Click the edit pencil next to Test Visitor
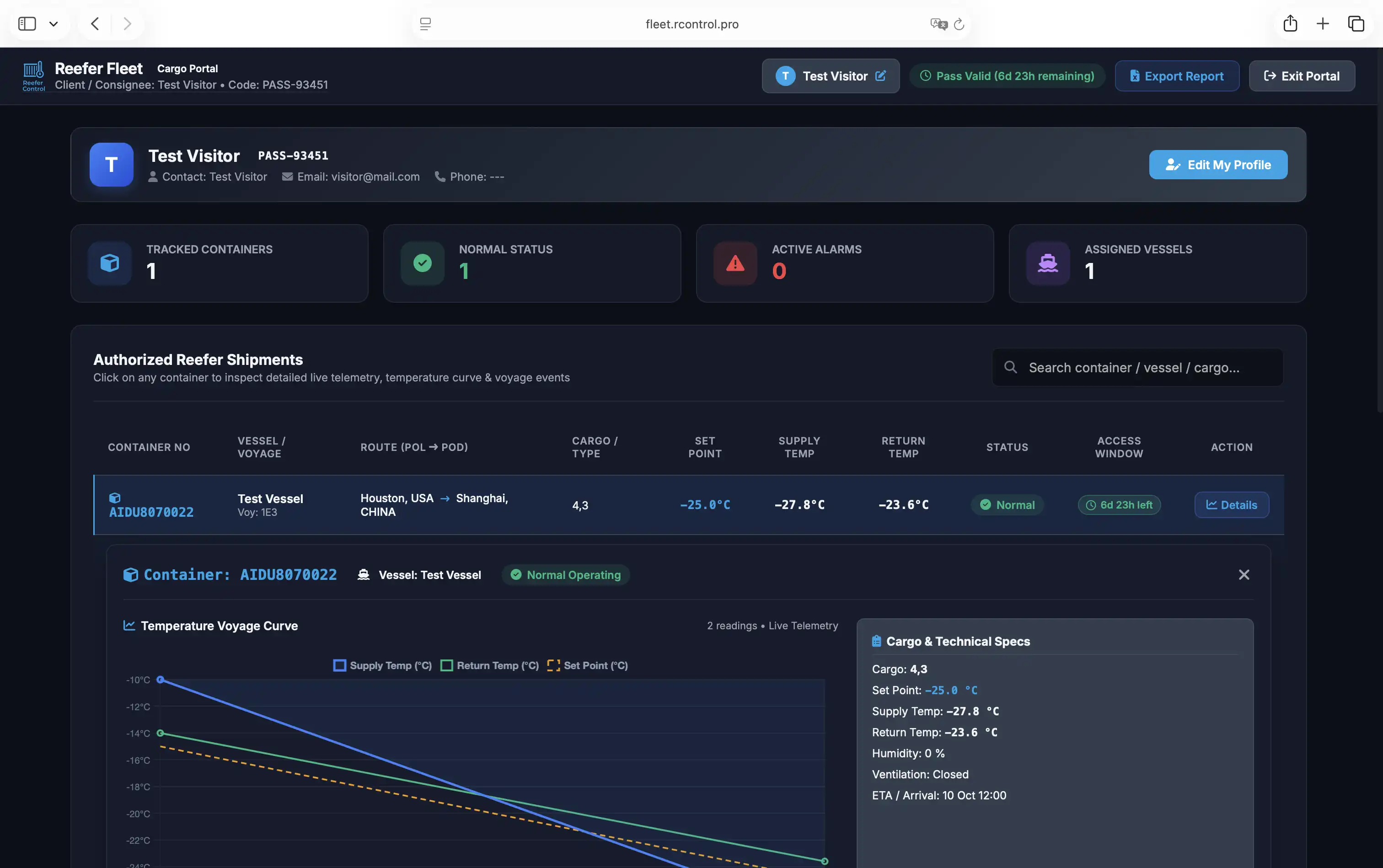Viewport: 1383px width, 868px height. (880, 76)
